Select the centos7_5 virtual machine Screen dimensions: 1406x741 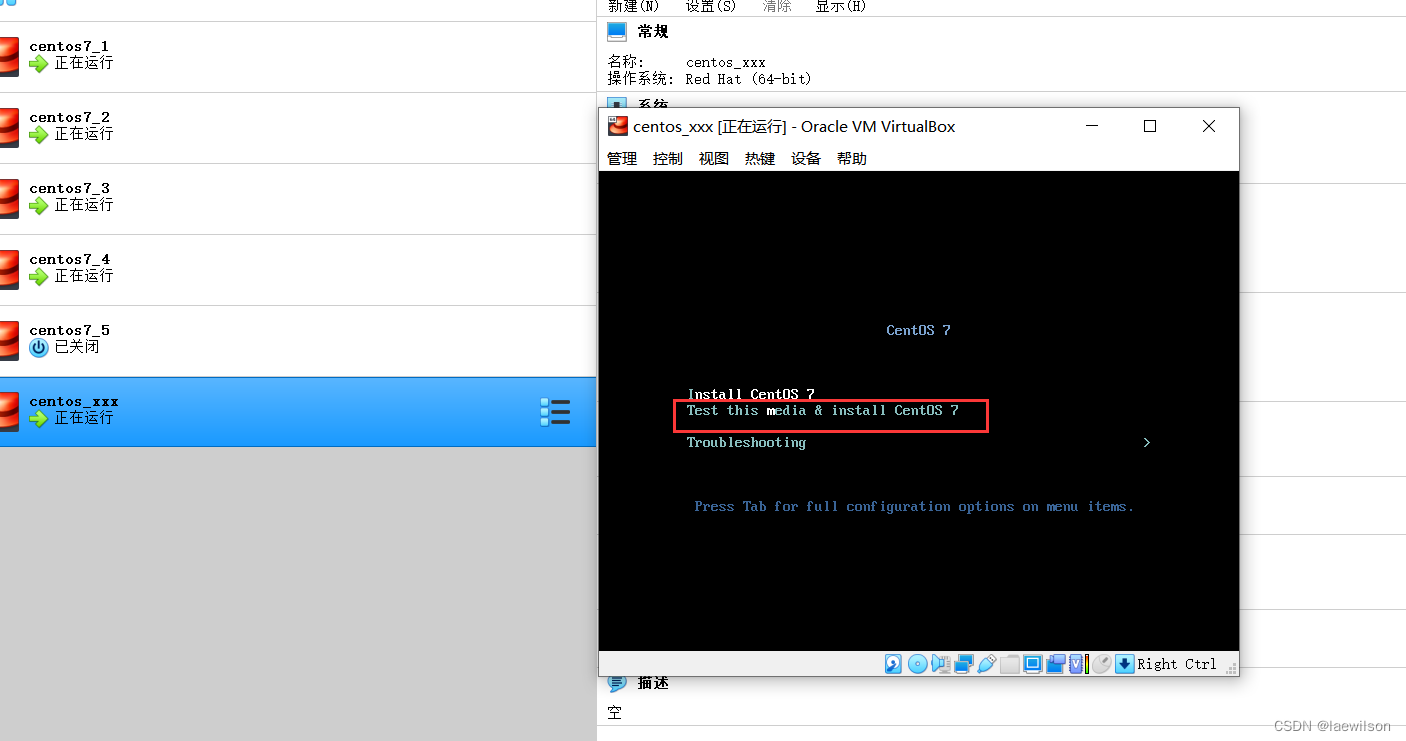(x=298, y=341)
